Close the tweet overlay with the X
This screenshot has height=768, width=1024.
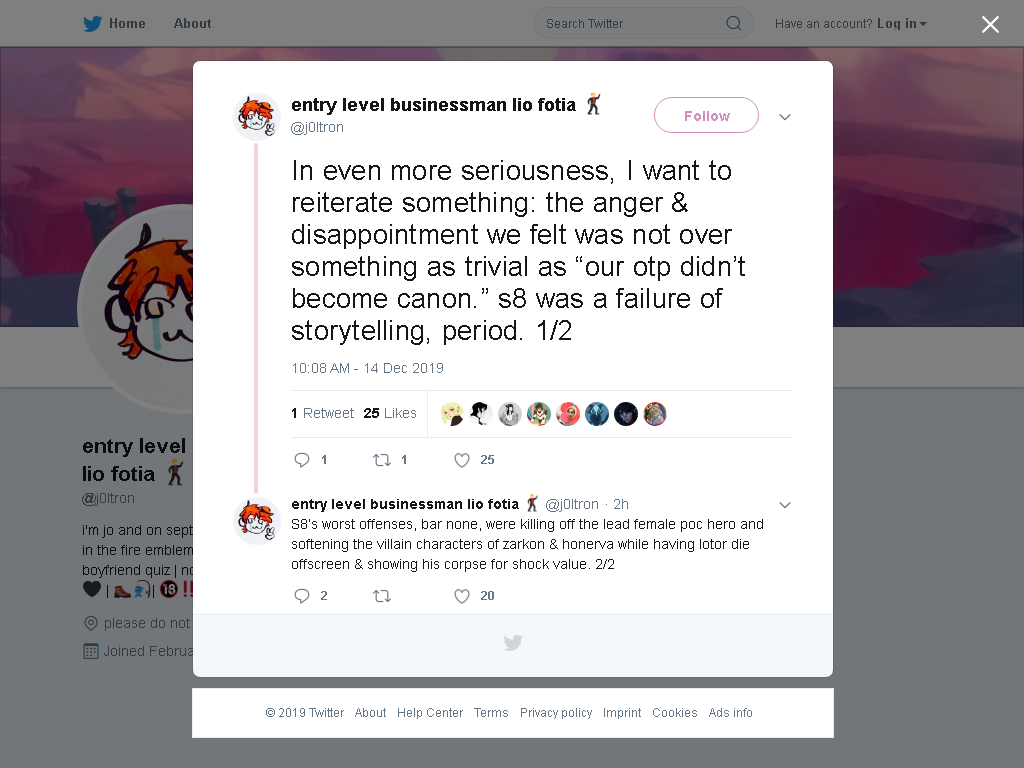tap(990, 24)
